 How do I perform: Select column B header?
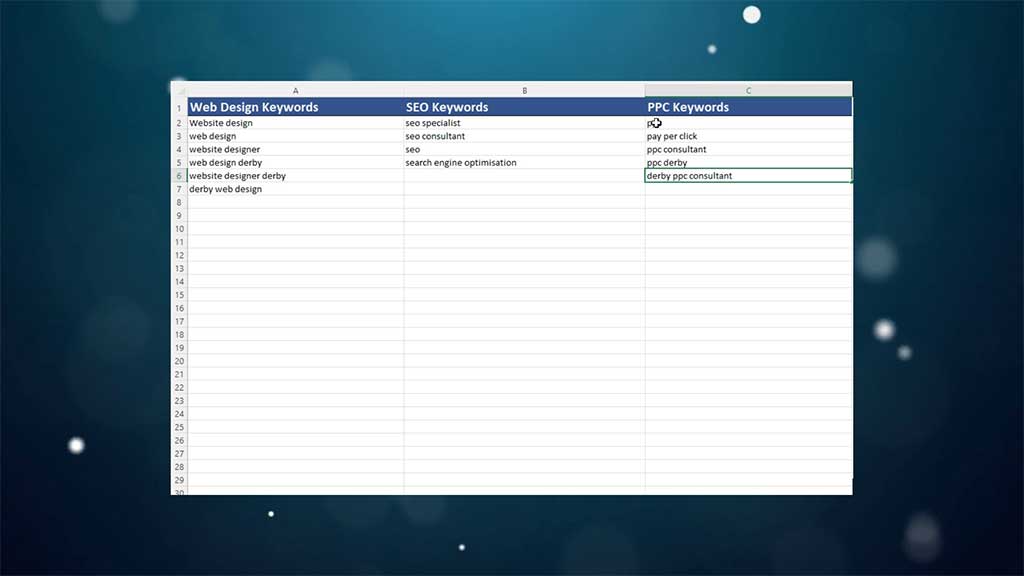tap(524, 90)
